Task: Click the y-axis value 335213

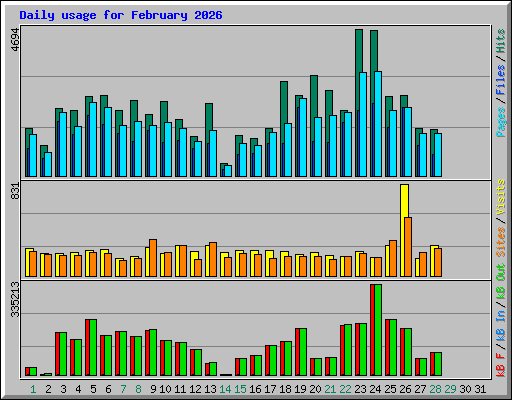Action: pyautogui.click(x=15, y=299)
